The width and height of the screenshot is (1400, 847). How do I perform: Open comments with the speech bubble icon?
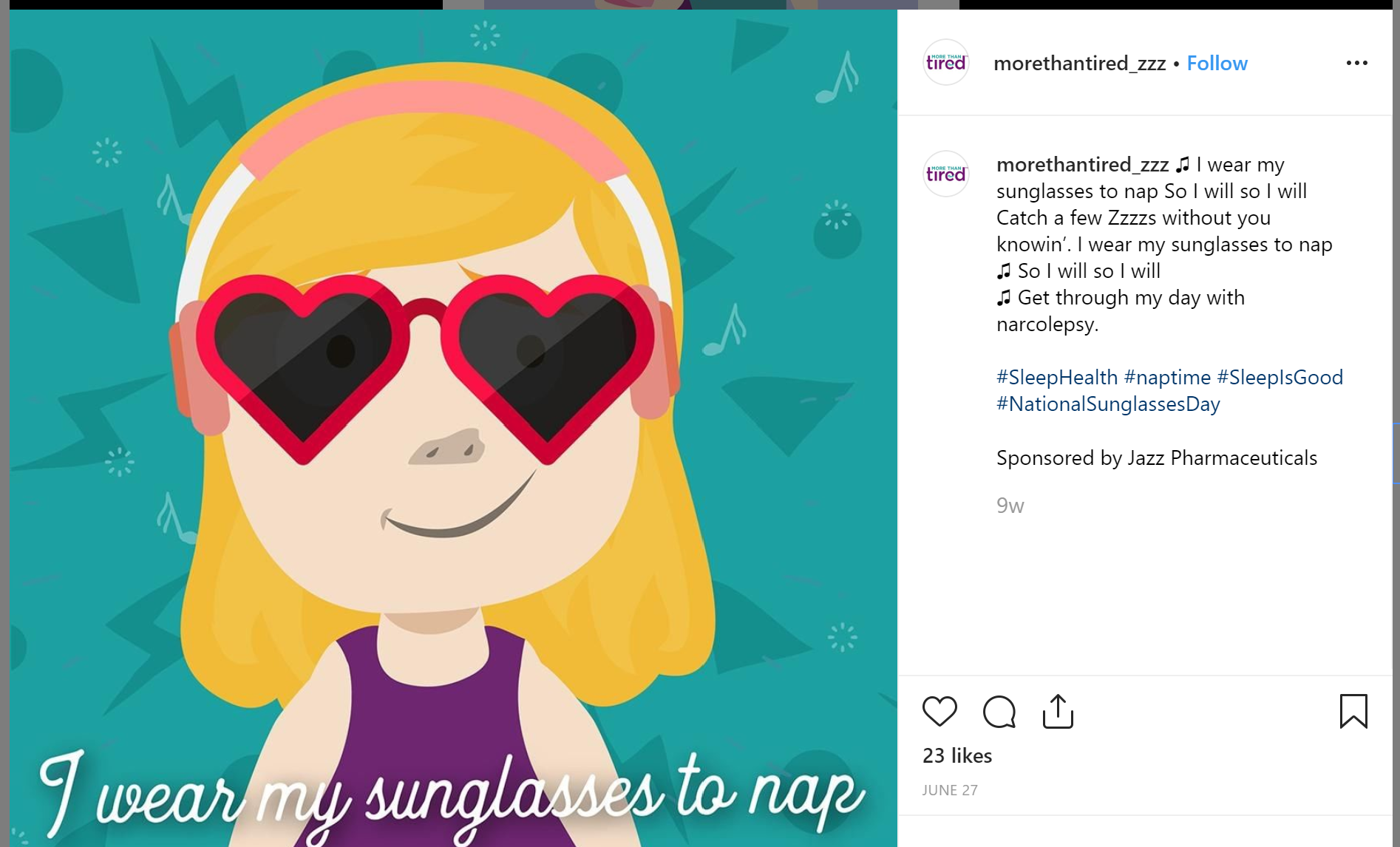(x=999, y=712)
